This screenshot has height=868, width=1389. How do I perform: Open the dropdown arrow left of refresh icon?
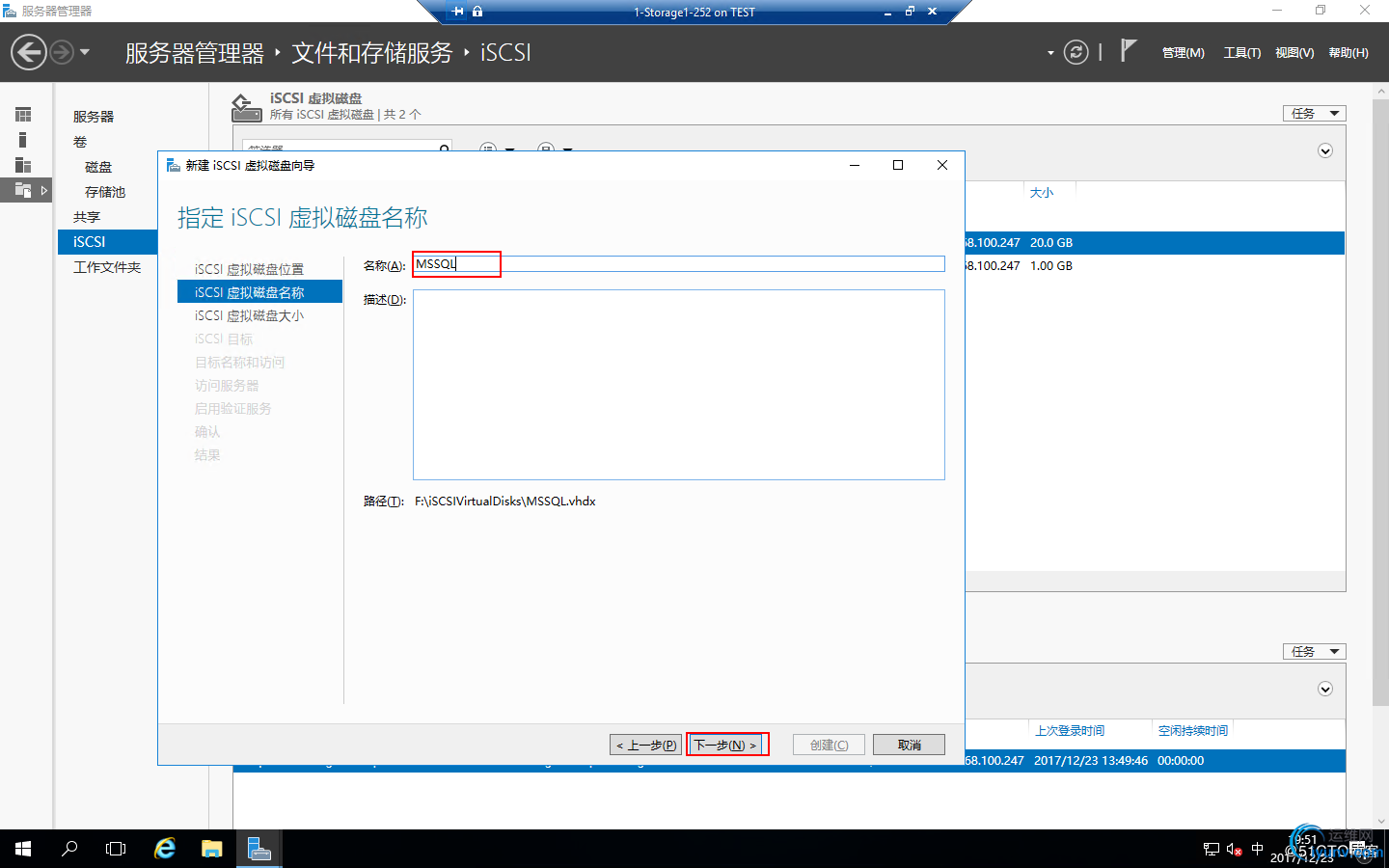[x=1050, y=53]
